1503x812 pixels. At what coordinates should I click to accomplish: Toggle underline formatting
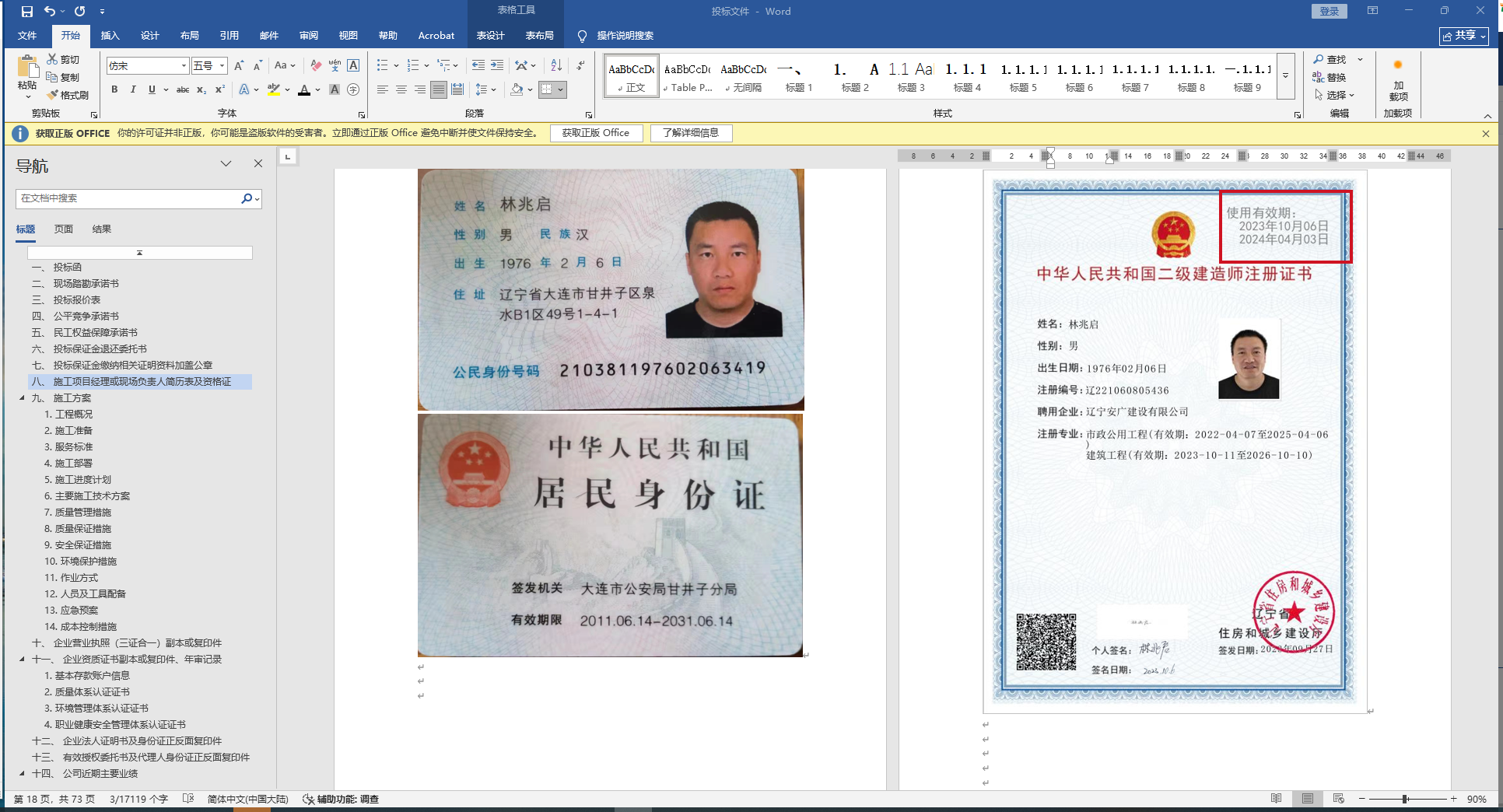[152, 89]
